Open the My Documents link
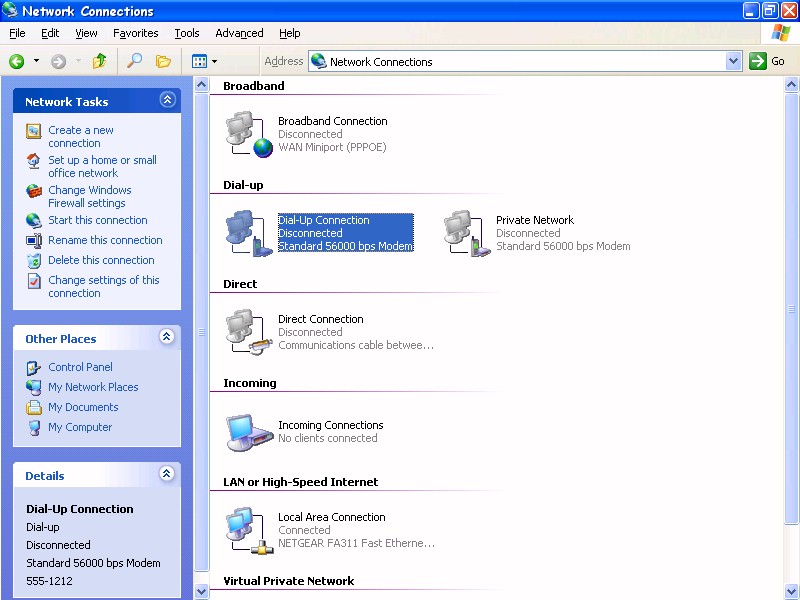The image size is (800, 600). 83,407
